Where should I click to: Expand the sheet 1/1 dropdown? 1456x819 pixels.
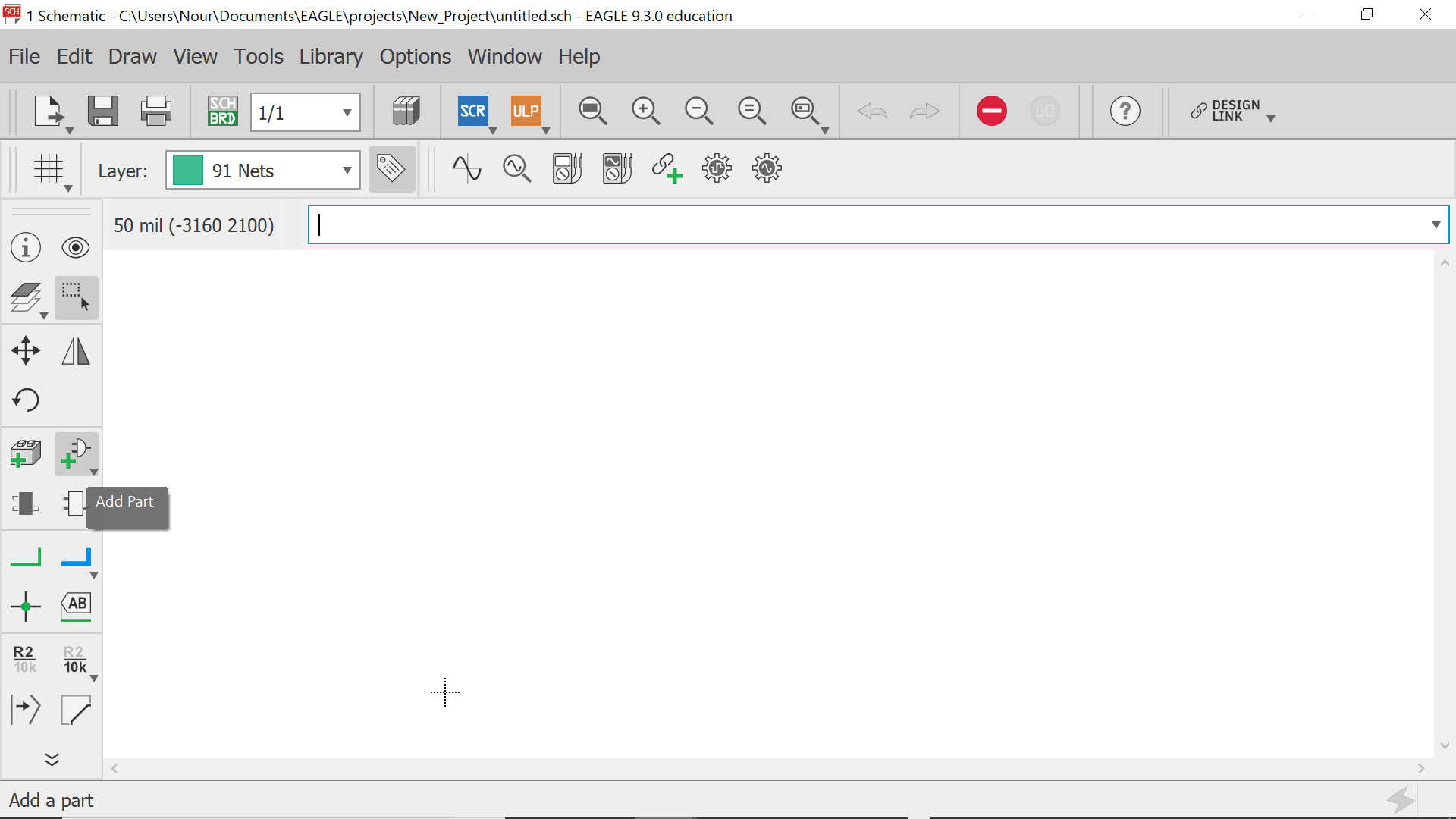point(347,113)
